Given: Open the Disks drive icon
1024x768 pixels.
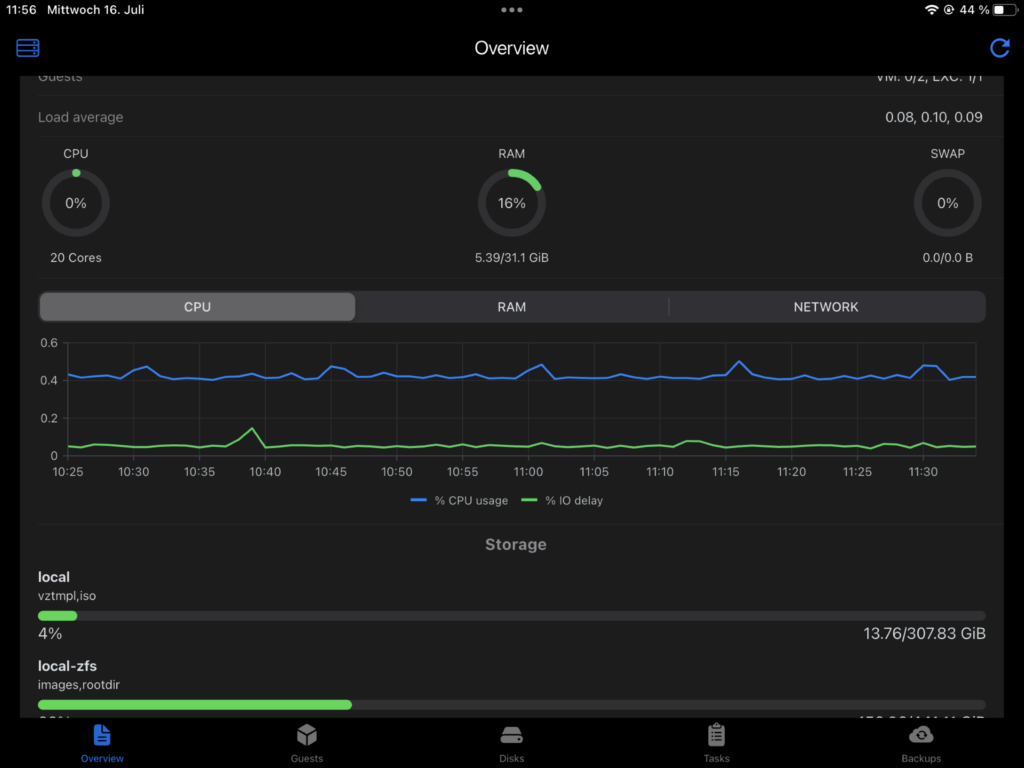Looking at the screenshot, I should pos(511,736).
